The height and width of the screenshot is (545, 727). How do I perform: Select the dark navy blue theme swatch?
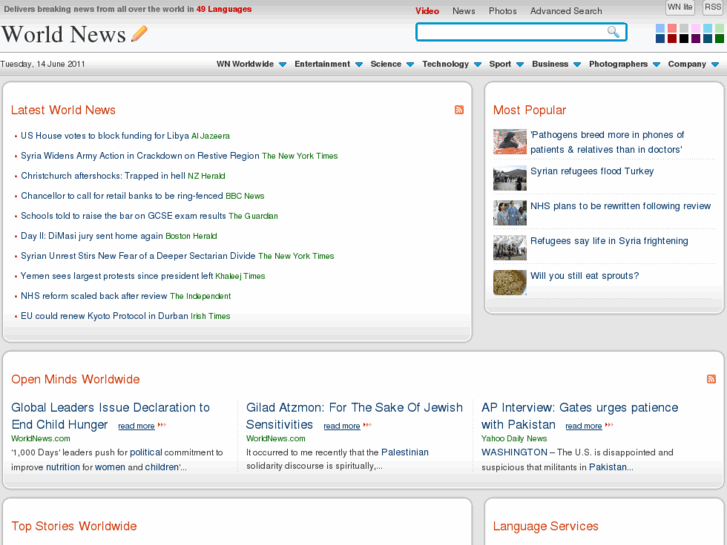(x=660, y=38)
